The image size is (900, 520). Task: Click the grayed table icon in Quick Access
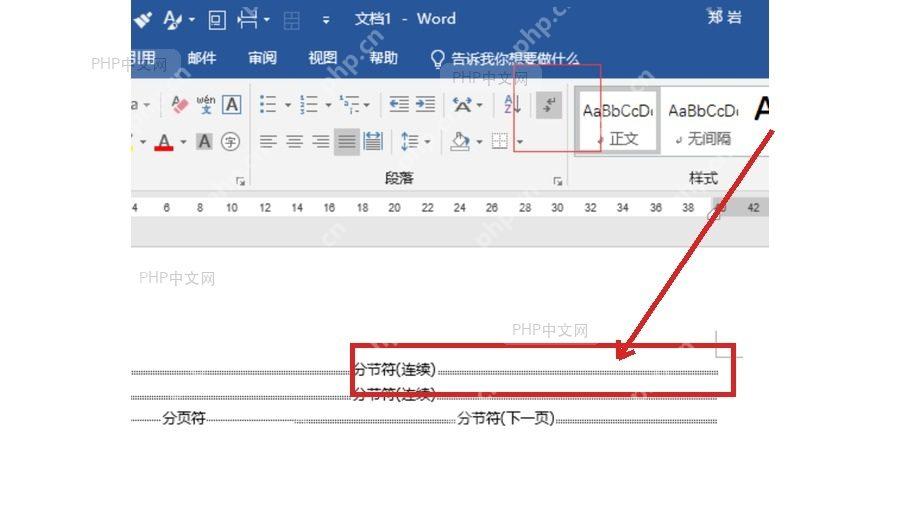pyautogui.click(x=292, y=21)
